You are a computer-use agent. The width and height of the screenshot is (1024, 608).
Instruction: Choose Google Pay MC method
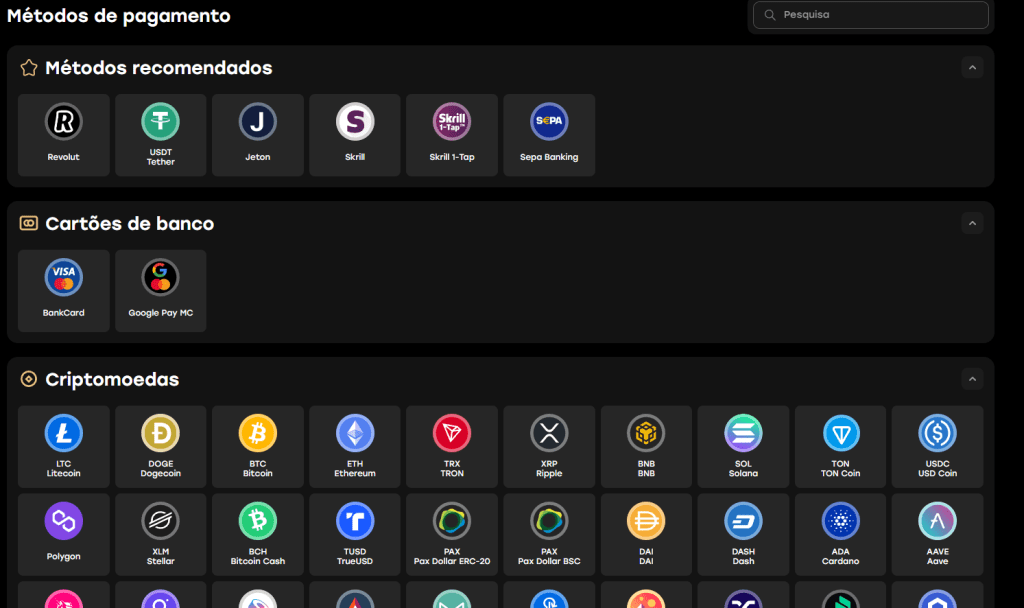161,291
